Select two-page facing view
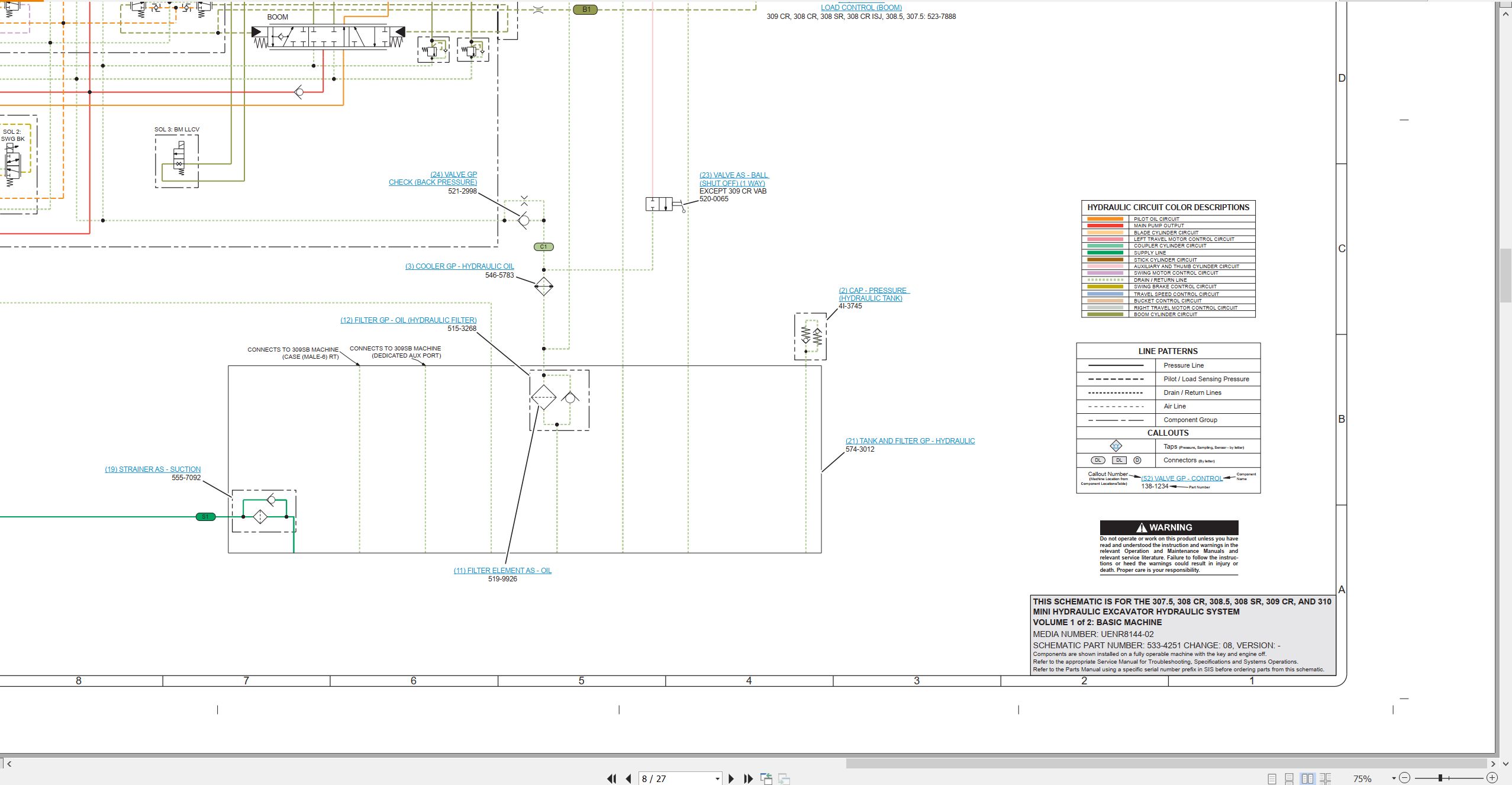1512x785 pixels. [x=1308, y=778]
